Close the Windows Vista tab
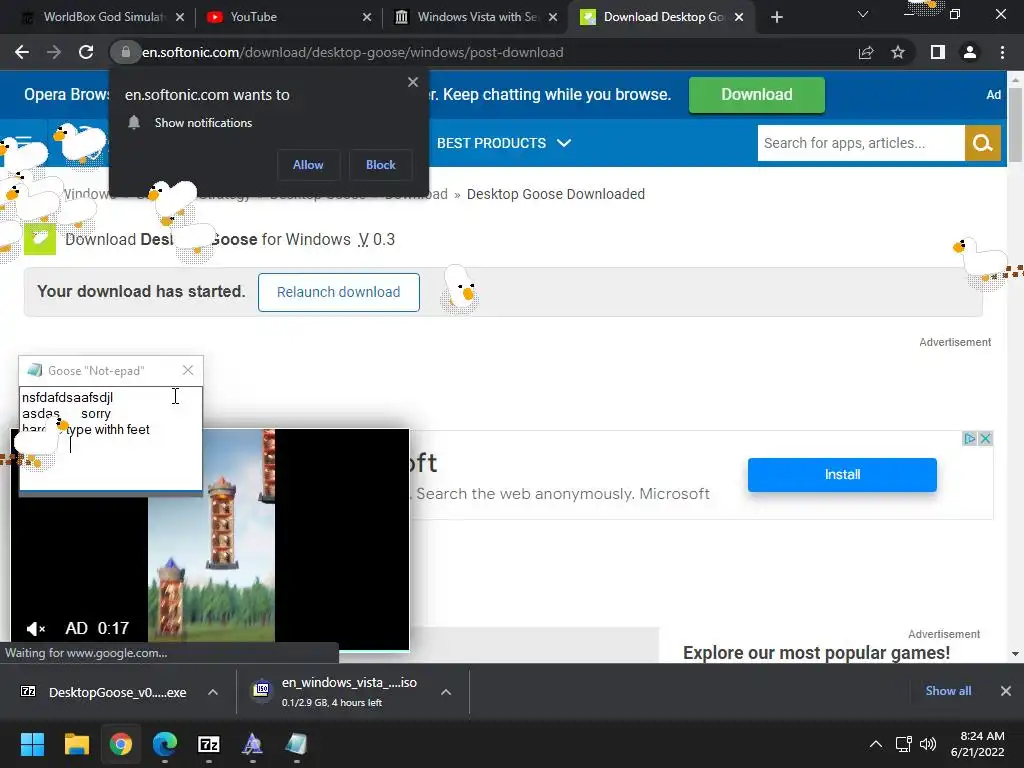The image size is (1024, 768). tap(553, 17)
